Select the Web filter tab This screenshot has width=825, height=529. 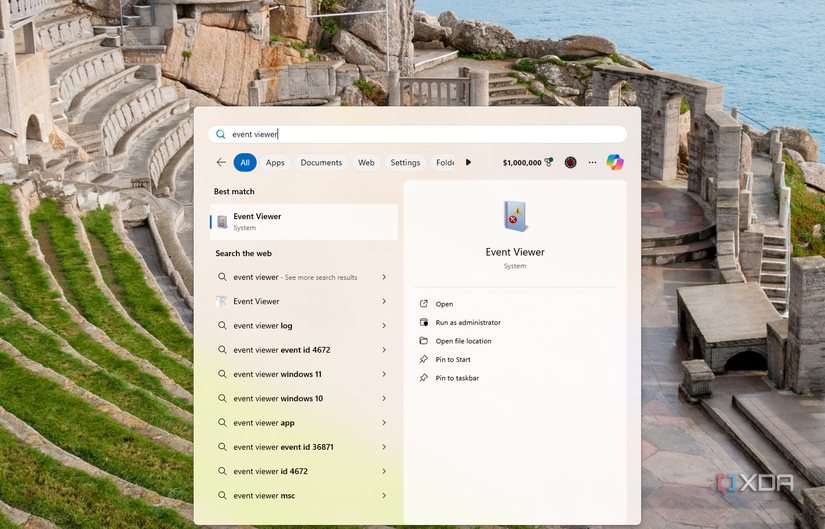[x=366, y=163]
